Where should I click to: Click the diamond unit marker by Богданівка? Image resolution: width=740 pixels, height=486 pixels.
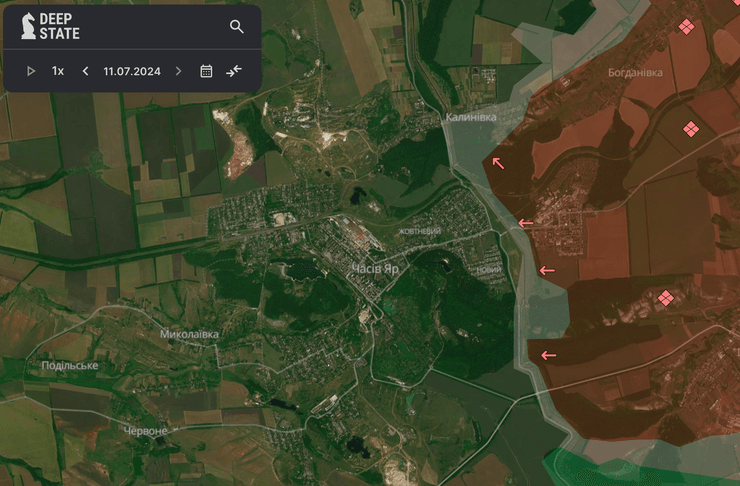point(690,129)
